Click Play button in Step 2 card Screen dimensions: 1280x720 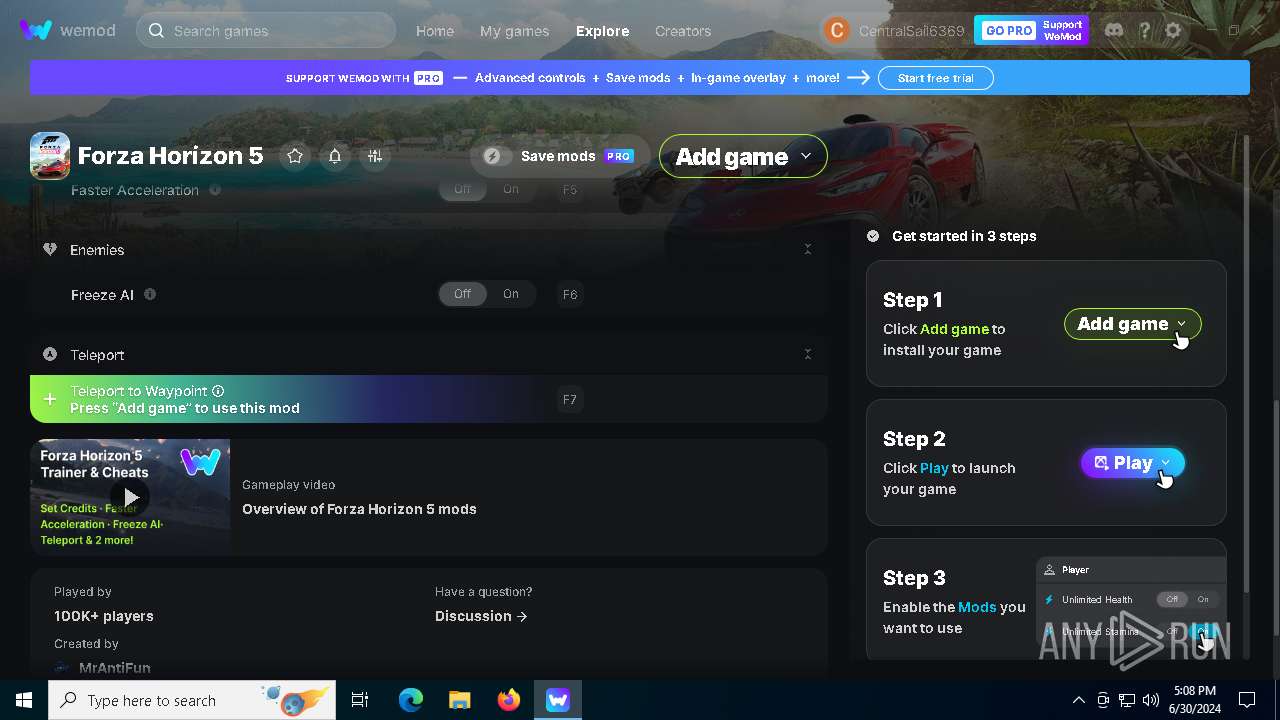(x=1133, y=463)
